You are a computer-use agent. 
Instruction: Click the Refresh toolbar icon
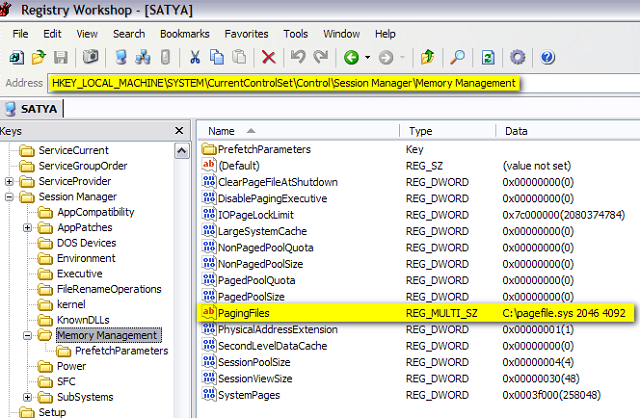pyautogui.click(x=488, y=58)
